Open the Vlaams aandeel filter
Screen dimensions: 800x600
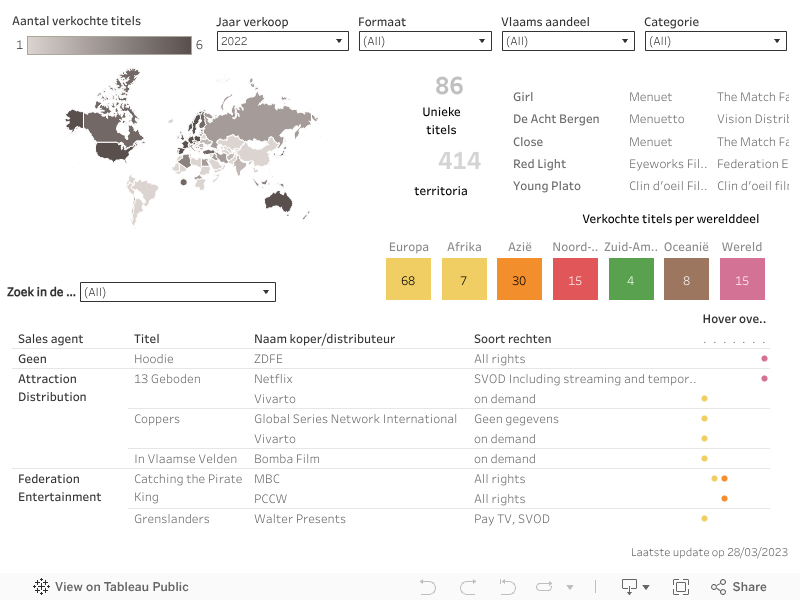567,41
